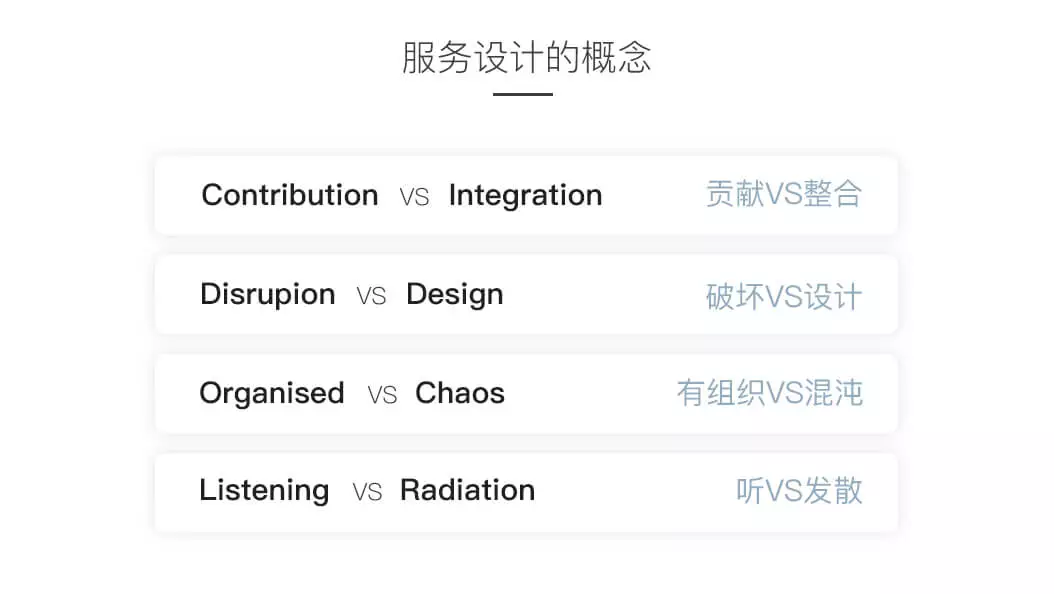The image size is (1054, 594).
Task: Select the Organised vs Chaos card
Action: pyautogui.click(x=526, y=394)
